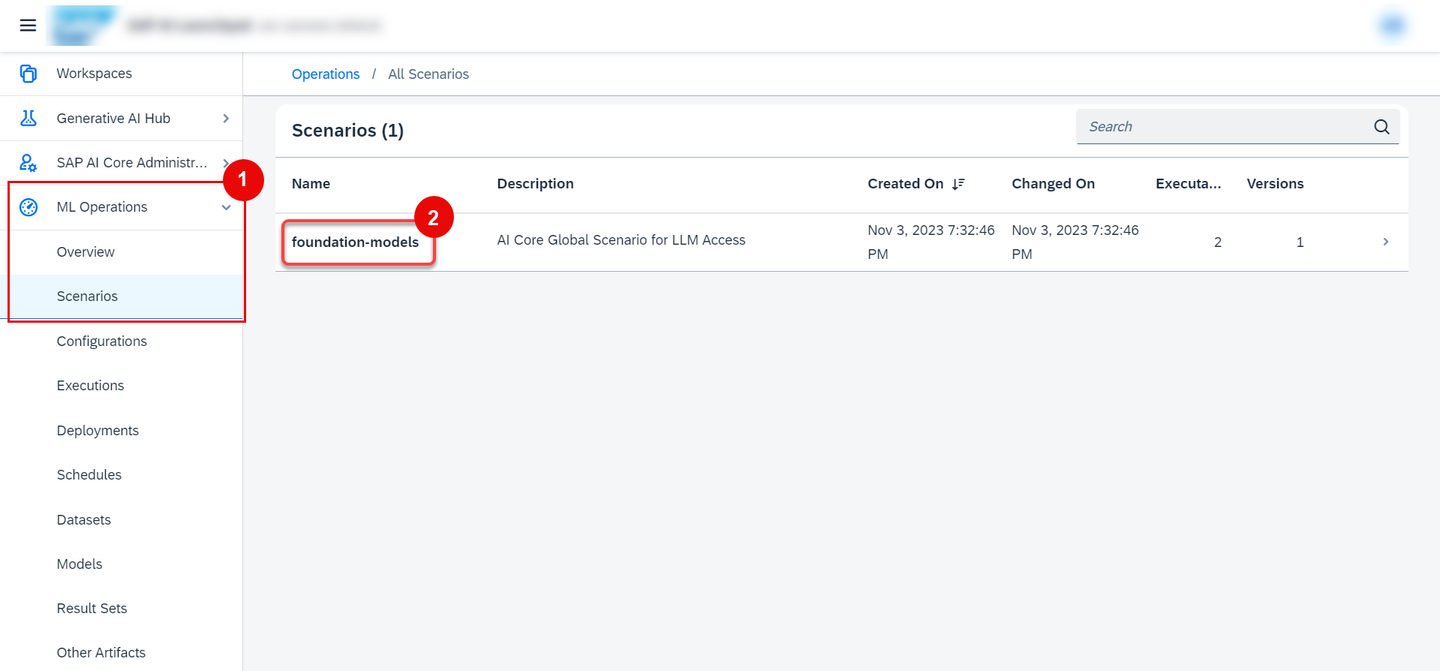
Task: Click versions count 1 cell
Action: point(1300,242)
